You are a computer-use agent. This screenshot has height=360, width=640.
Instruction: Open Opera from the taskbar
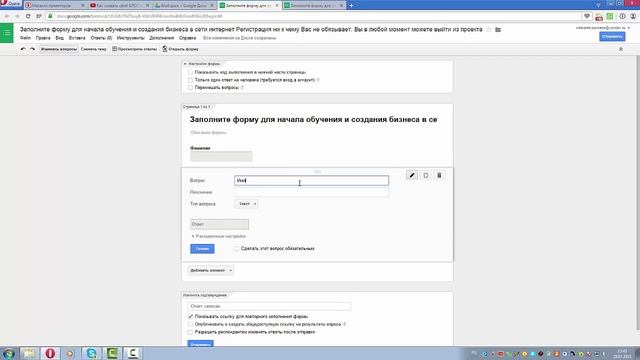[x=50, y=353]
